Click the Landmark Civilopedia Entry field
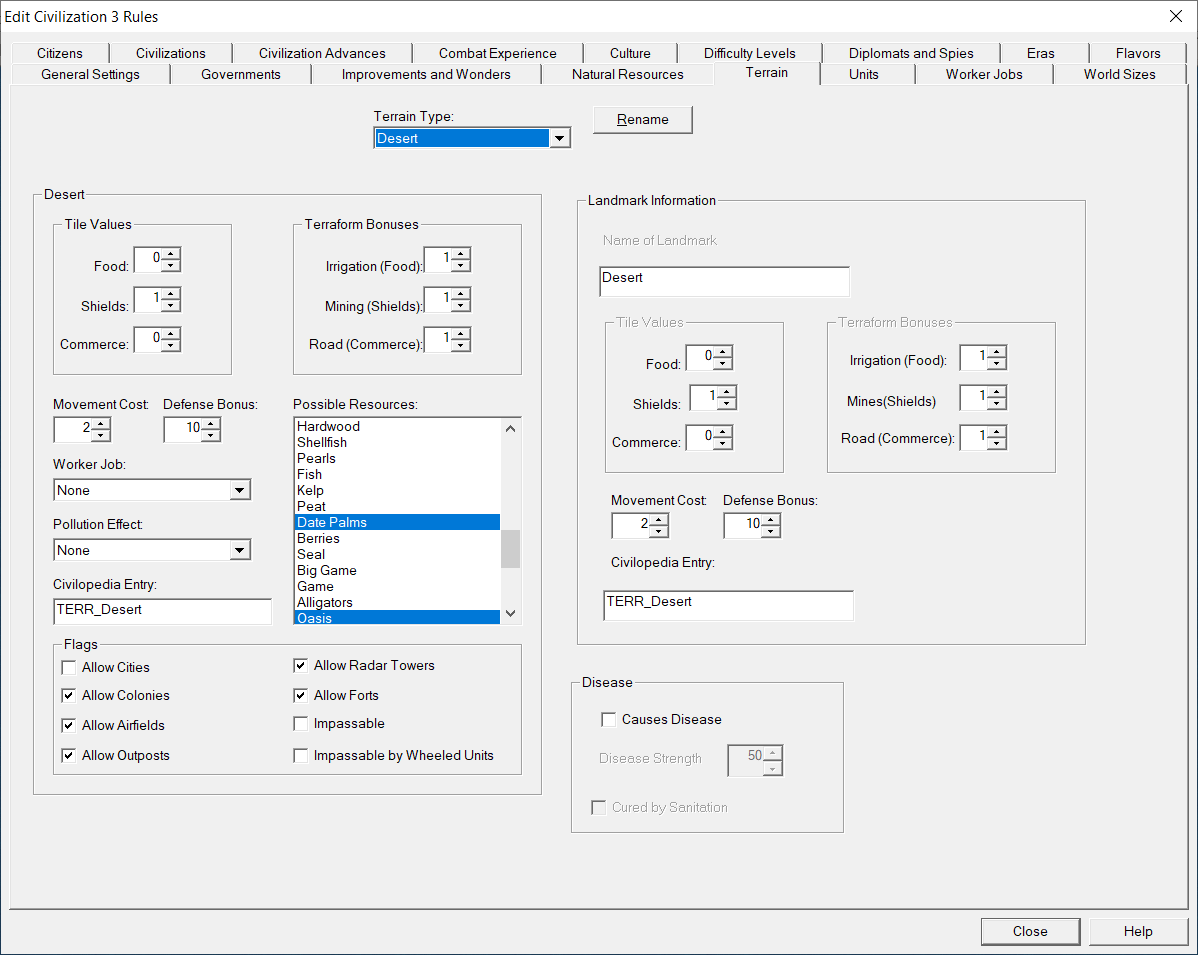The image size is (1198, 955). [x=728, y=605]
